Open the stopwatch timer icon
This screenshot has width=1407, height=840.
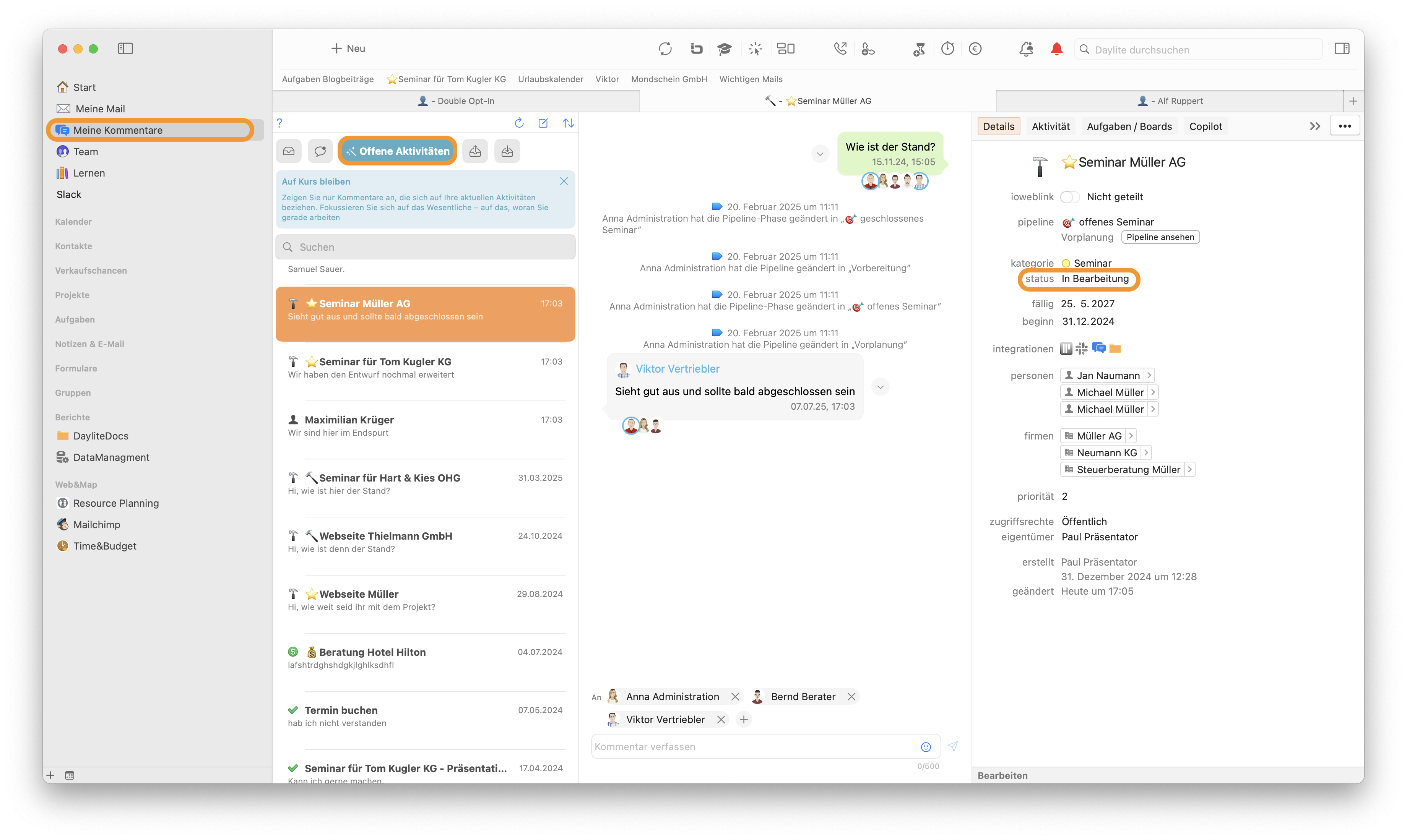pyautogui.click(x=947, y=49)
